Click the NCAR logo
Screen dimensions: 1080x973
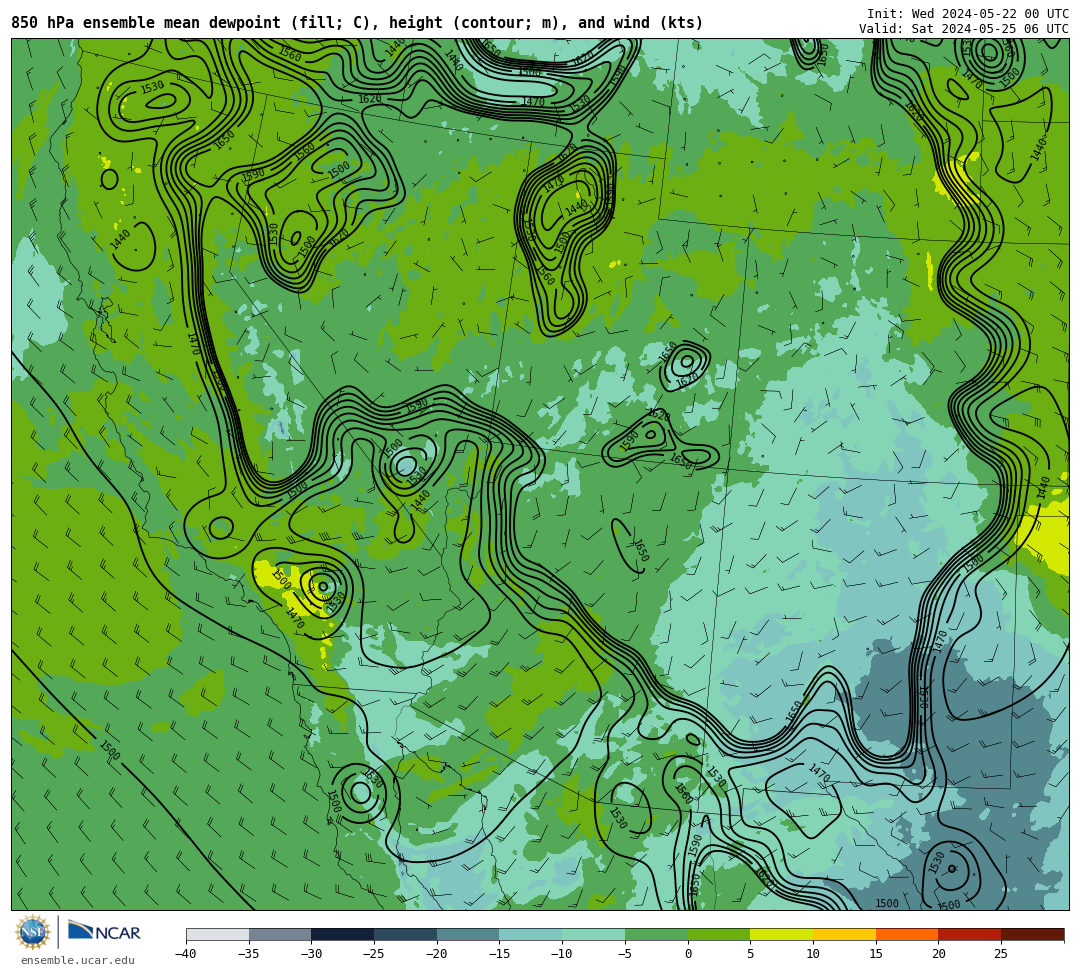[104, 932]
